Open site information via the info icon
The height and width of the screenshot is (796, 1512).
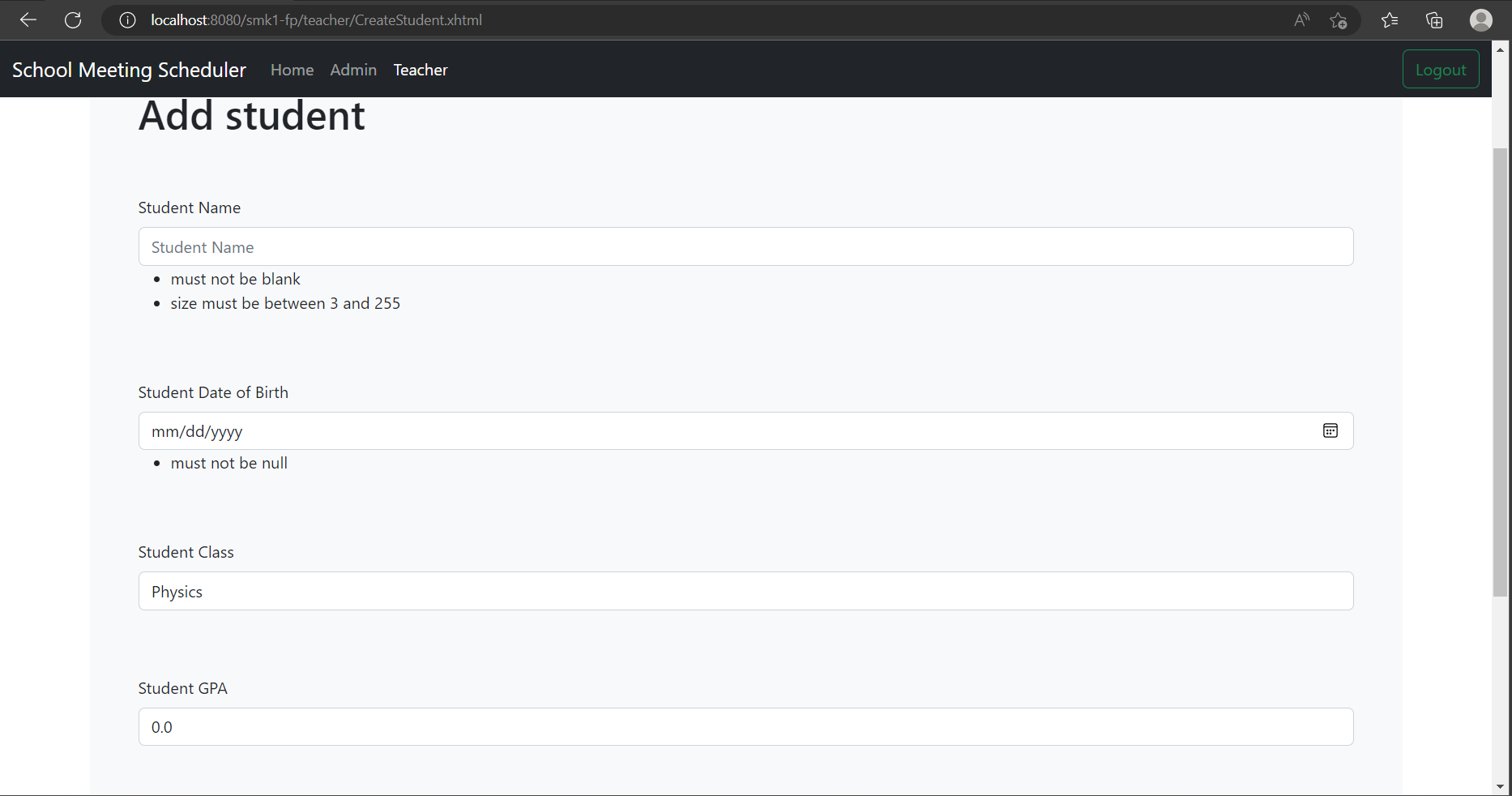[x=126, y=20]
